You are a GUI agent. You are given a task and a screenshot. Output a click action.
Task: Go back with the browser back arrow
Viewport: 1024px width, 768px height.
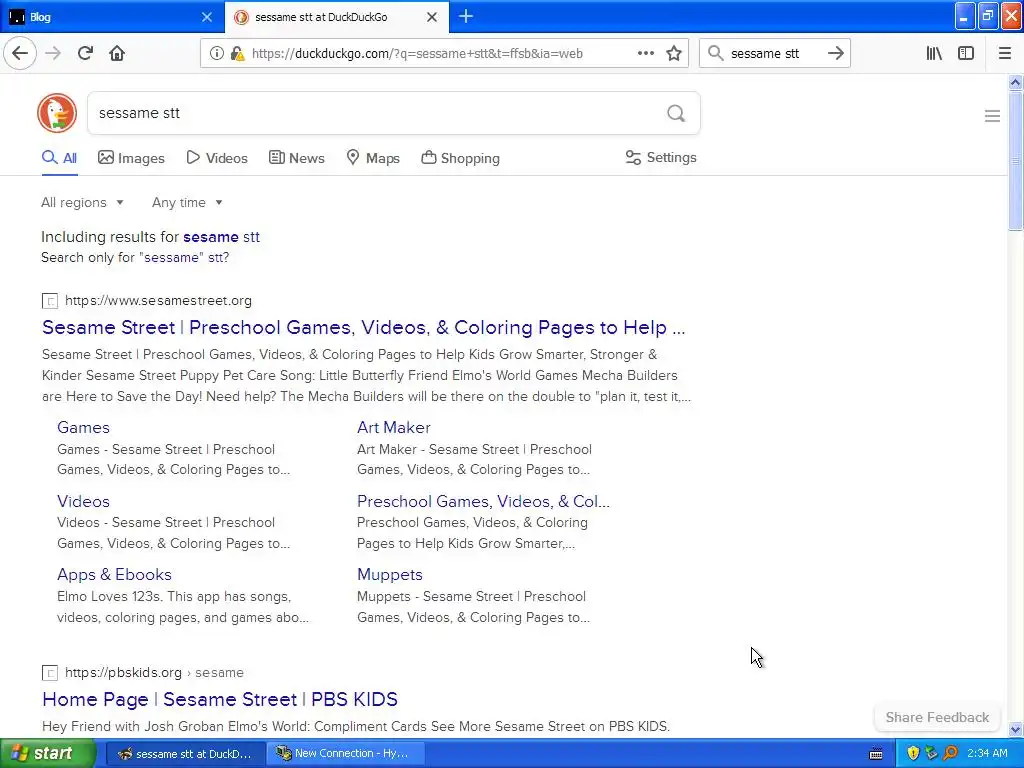[20, 54]
